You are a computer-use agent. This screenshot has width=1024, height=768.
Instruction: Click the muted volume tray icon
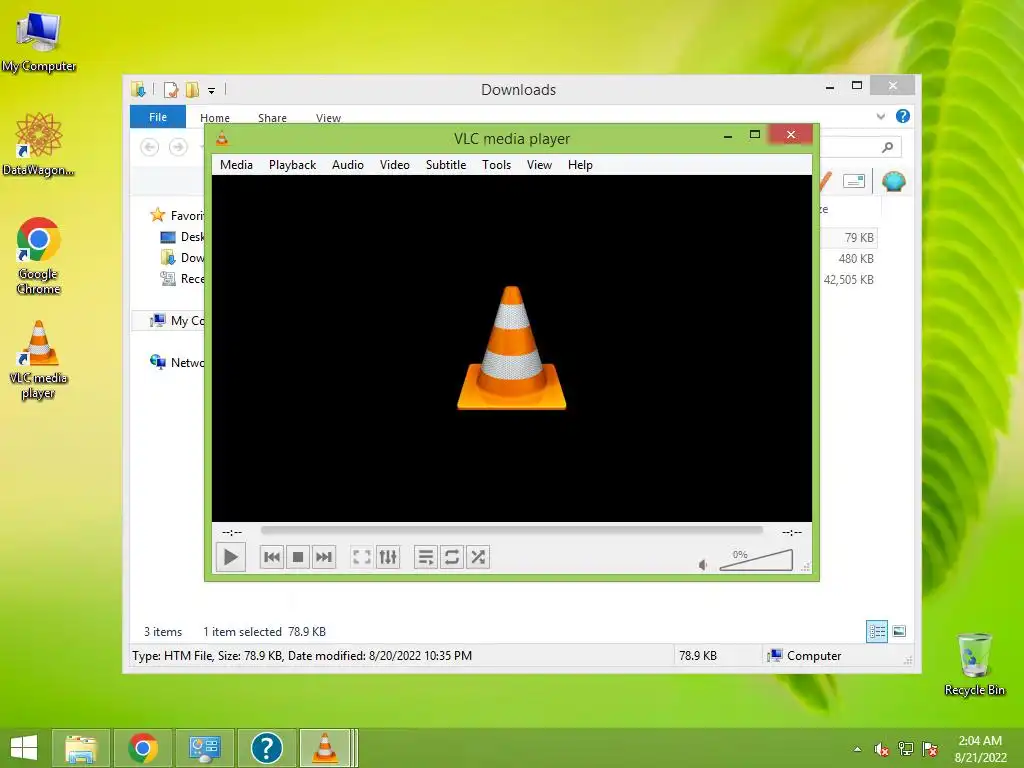click(x=882, y=749)
